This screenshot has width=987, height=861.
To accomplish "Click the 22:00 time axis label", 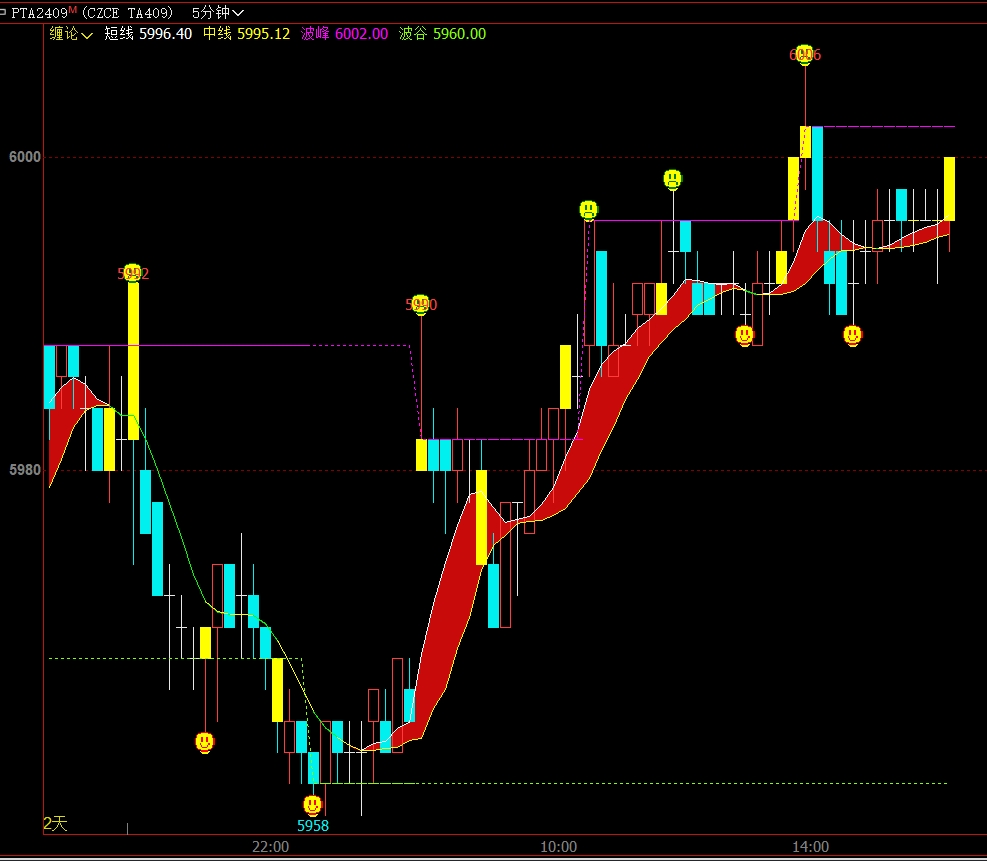I will pyautogui.click(x=271, y=847).
